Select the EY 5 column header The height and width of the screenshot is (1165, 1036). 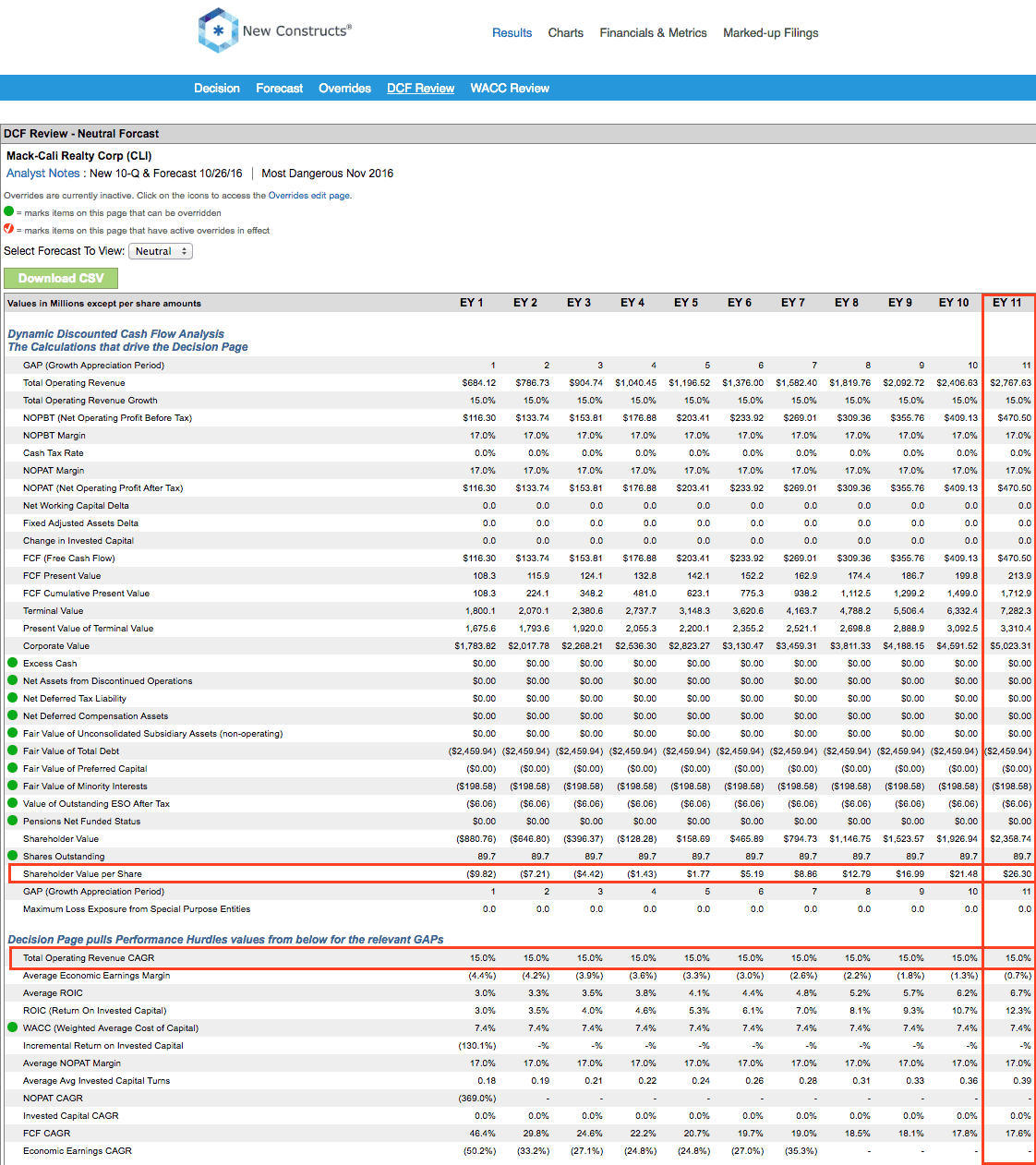pos(686,303)
